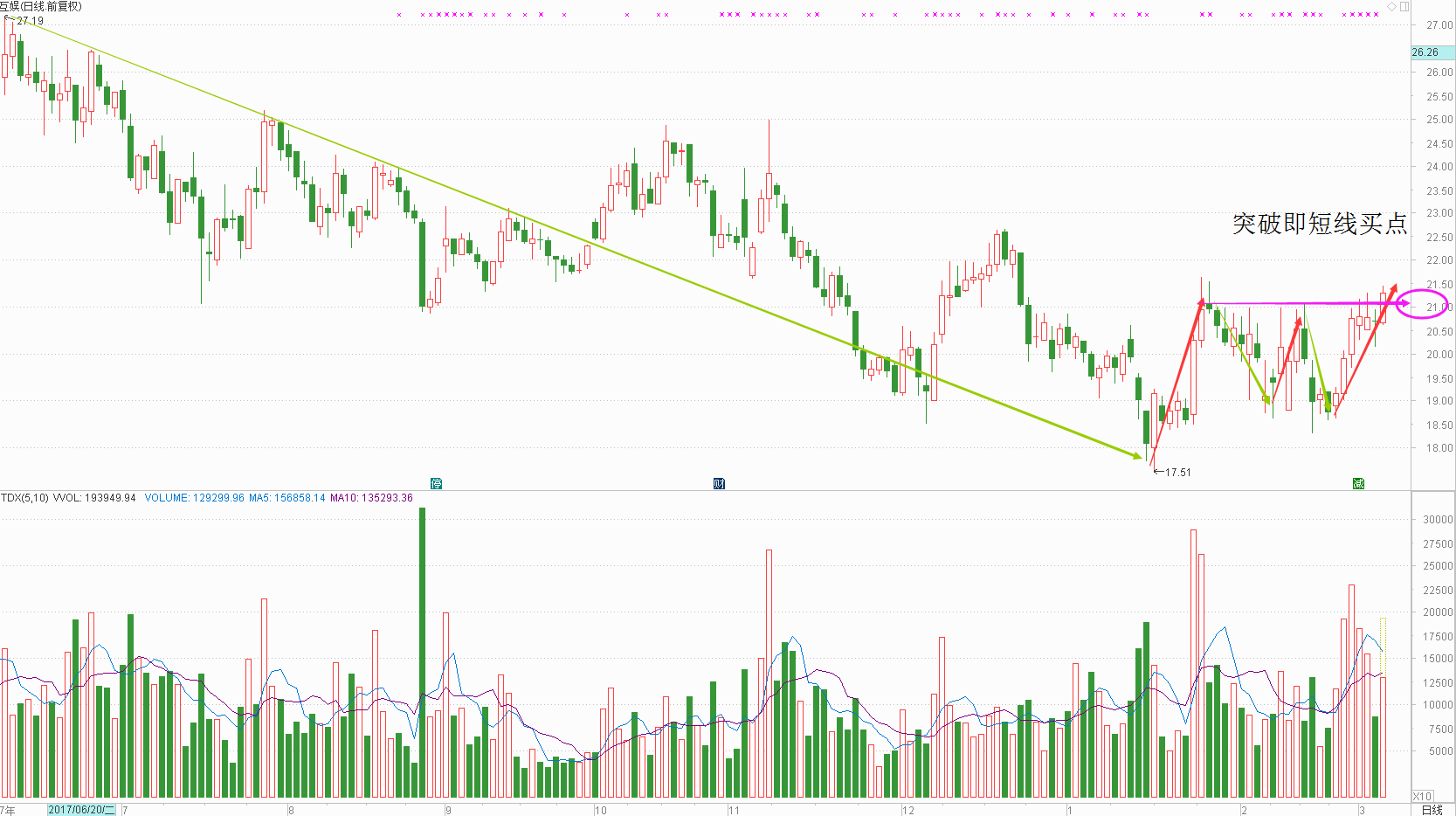The height and width of the screenshot is (816, 1456).
Task: Click the low price label 17.51
Action: [1177, 473]
